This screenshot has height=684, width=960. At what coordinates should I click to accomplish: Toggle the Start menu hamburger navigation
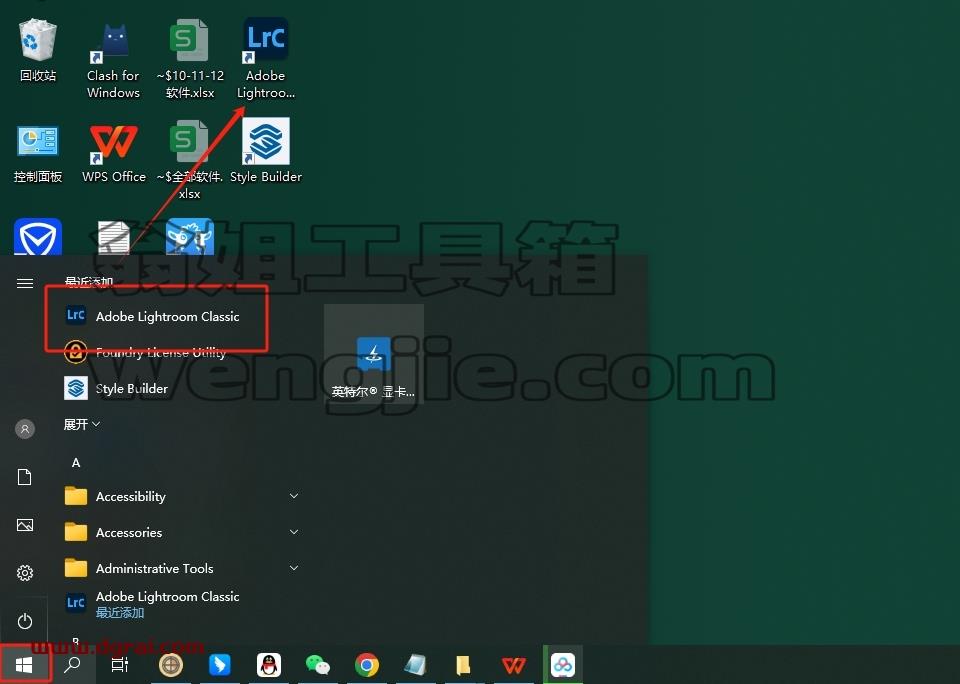[24, 283]
